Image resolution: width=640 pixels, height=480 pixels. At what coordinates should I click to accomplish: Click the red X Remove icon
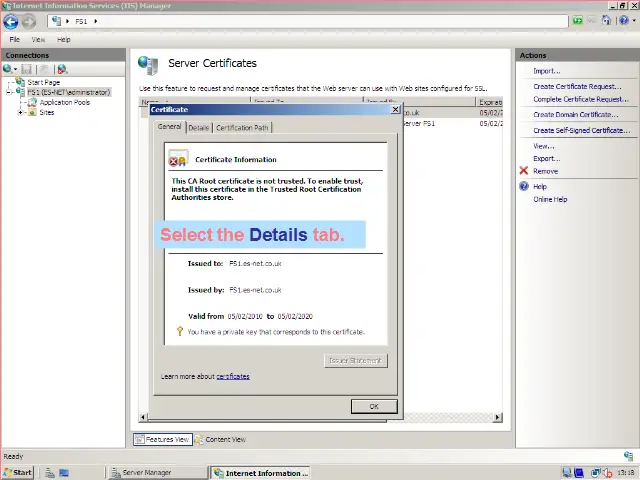click(x=524, y=171)
